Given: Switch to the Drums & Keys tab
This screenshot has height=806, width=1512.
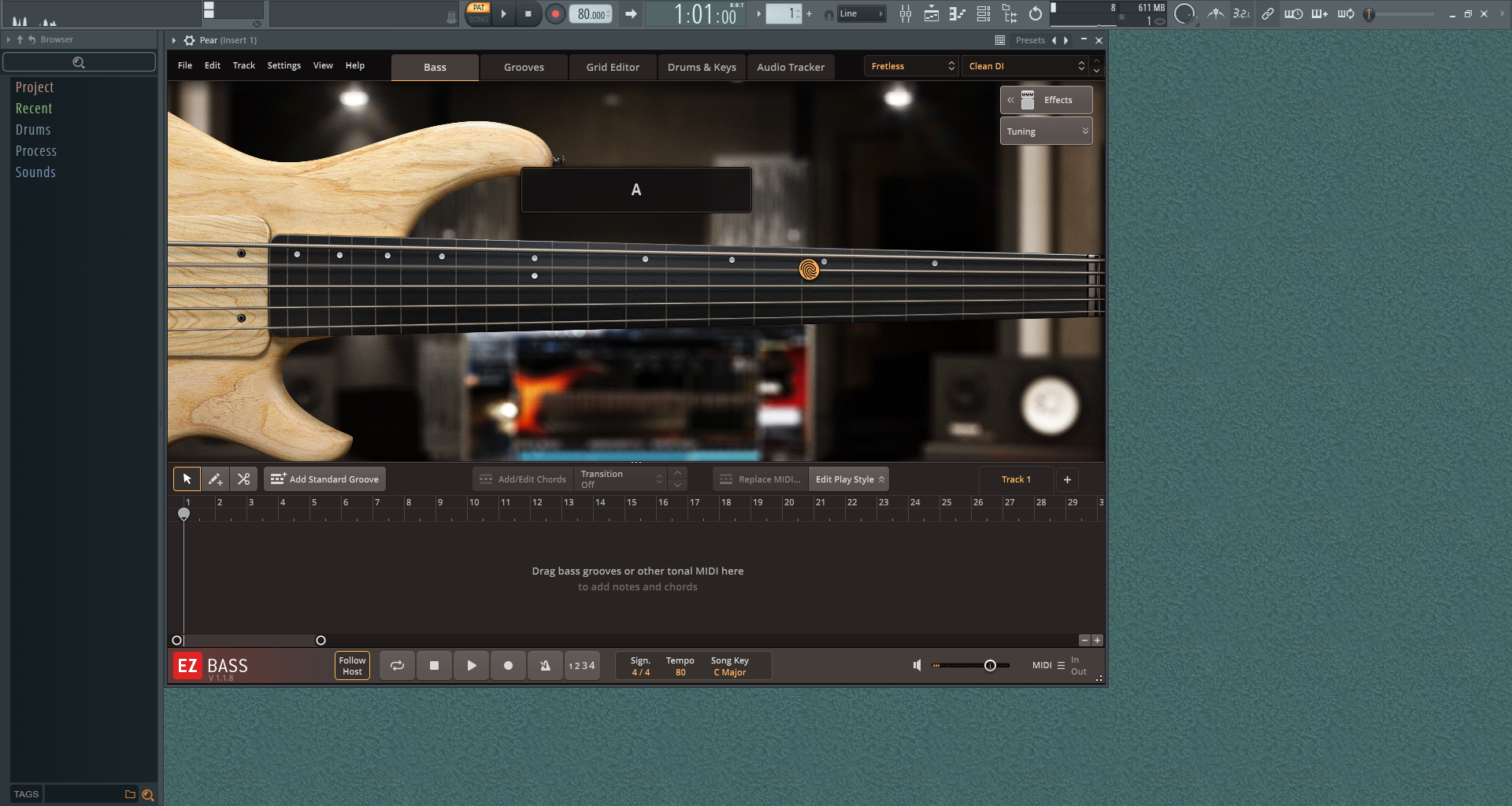Looking at the screenshot, I should pos(702,67).
